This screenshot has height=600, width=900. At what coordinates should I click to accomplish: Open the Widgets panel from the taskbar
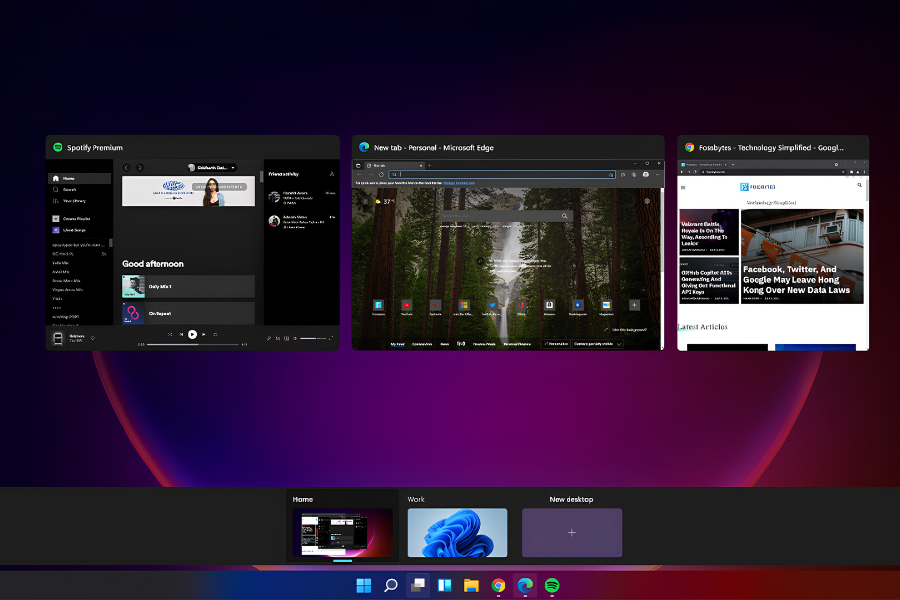[445, 585]
